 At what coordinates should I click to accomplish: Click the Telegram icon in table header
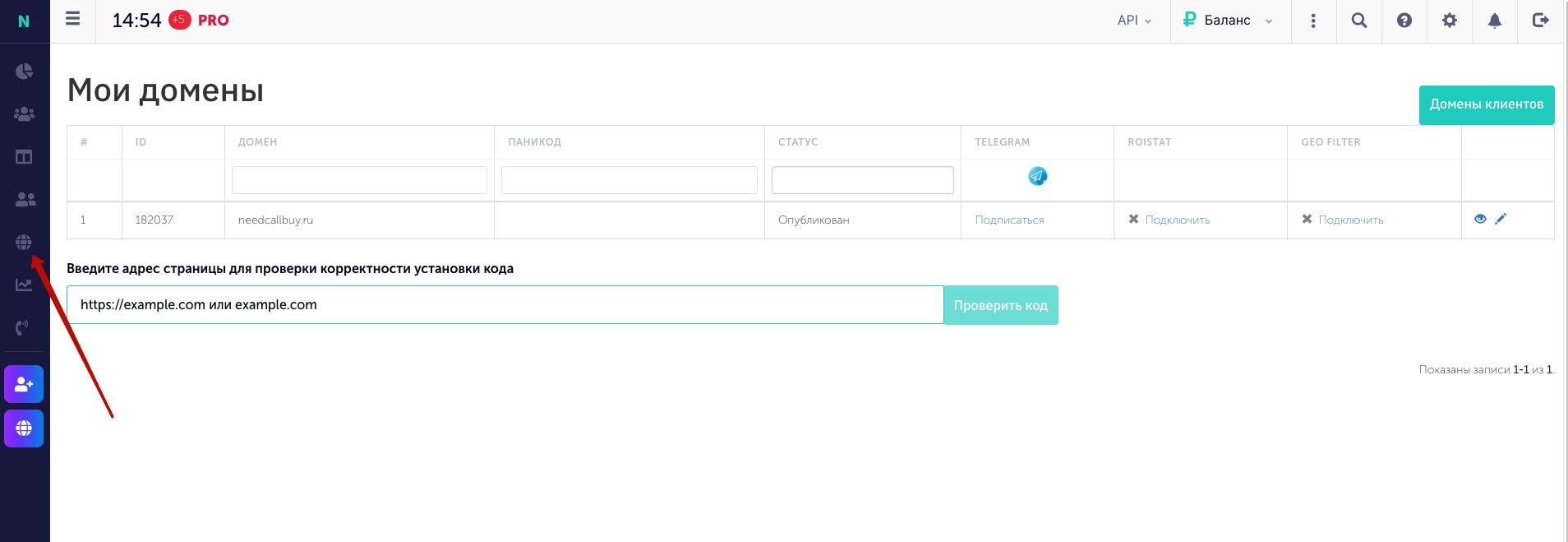point(1038,176)
